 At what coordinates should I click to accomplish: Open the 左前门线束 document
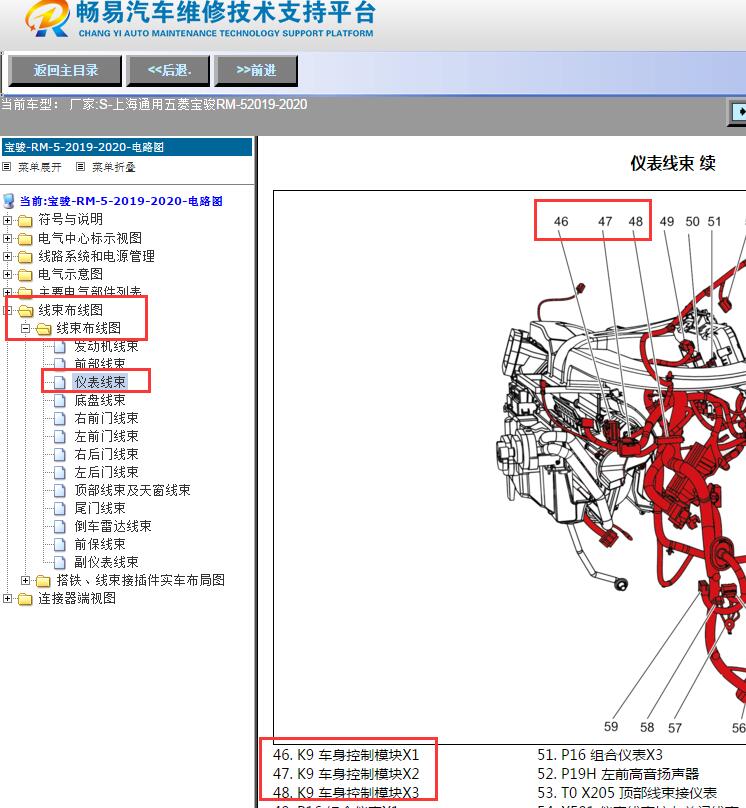point(107,436)
